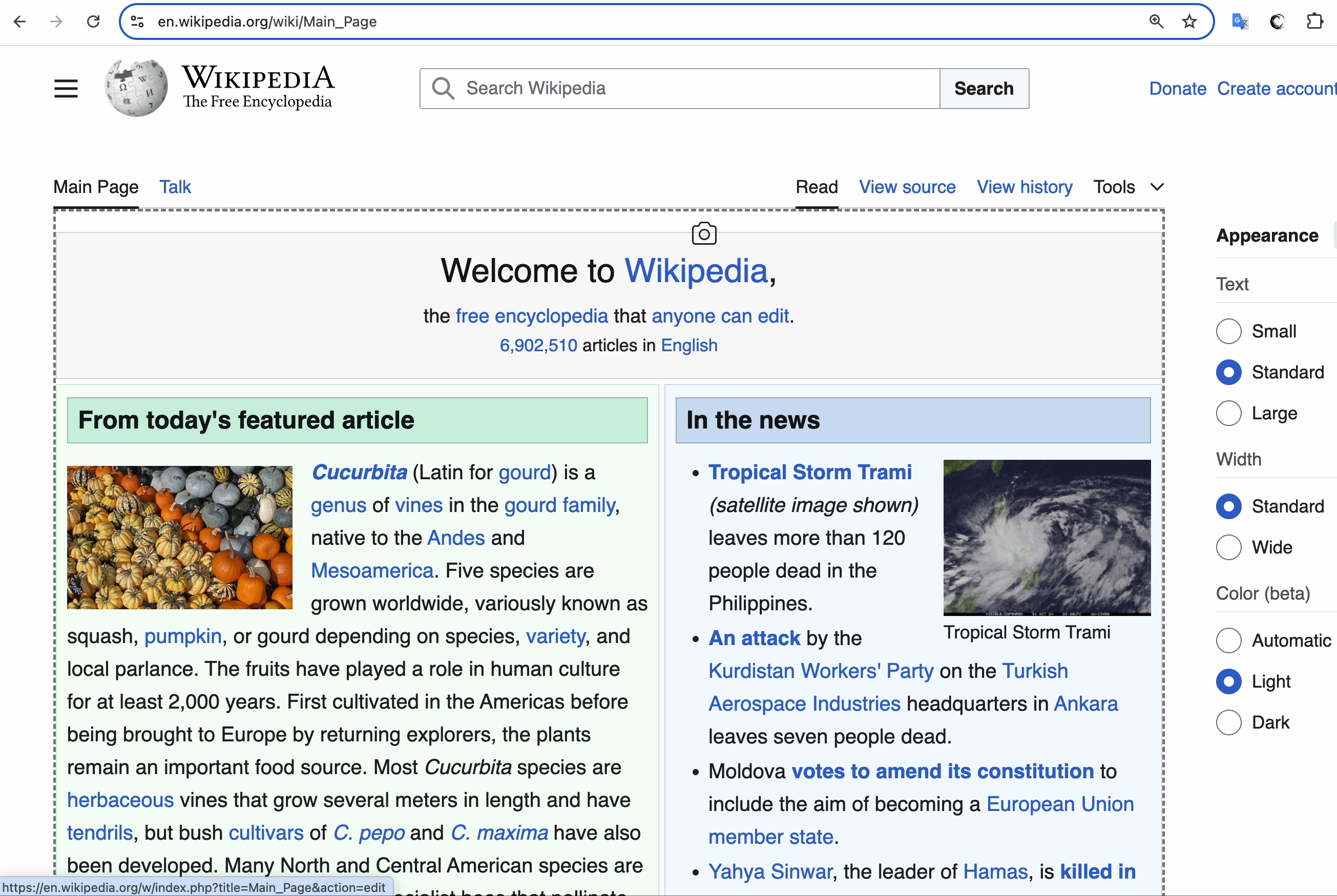Open the View history tab
The height and width of the screenshot is (896, 1337).
click(1025, 187)
